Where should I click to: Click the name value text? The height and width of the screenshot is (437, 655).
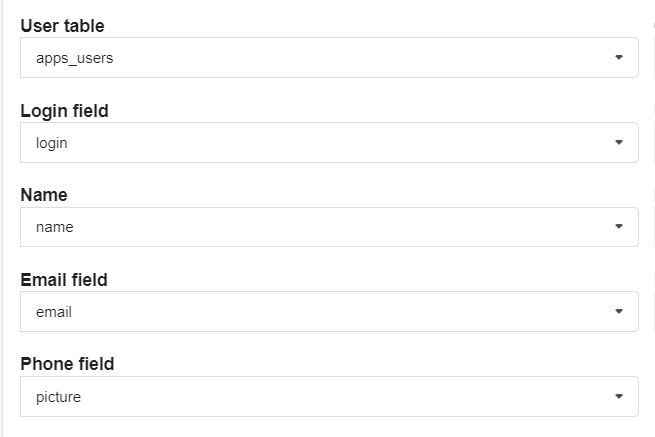click(55, 227)
